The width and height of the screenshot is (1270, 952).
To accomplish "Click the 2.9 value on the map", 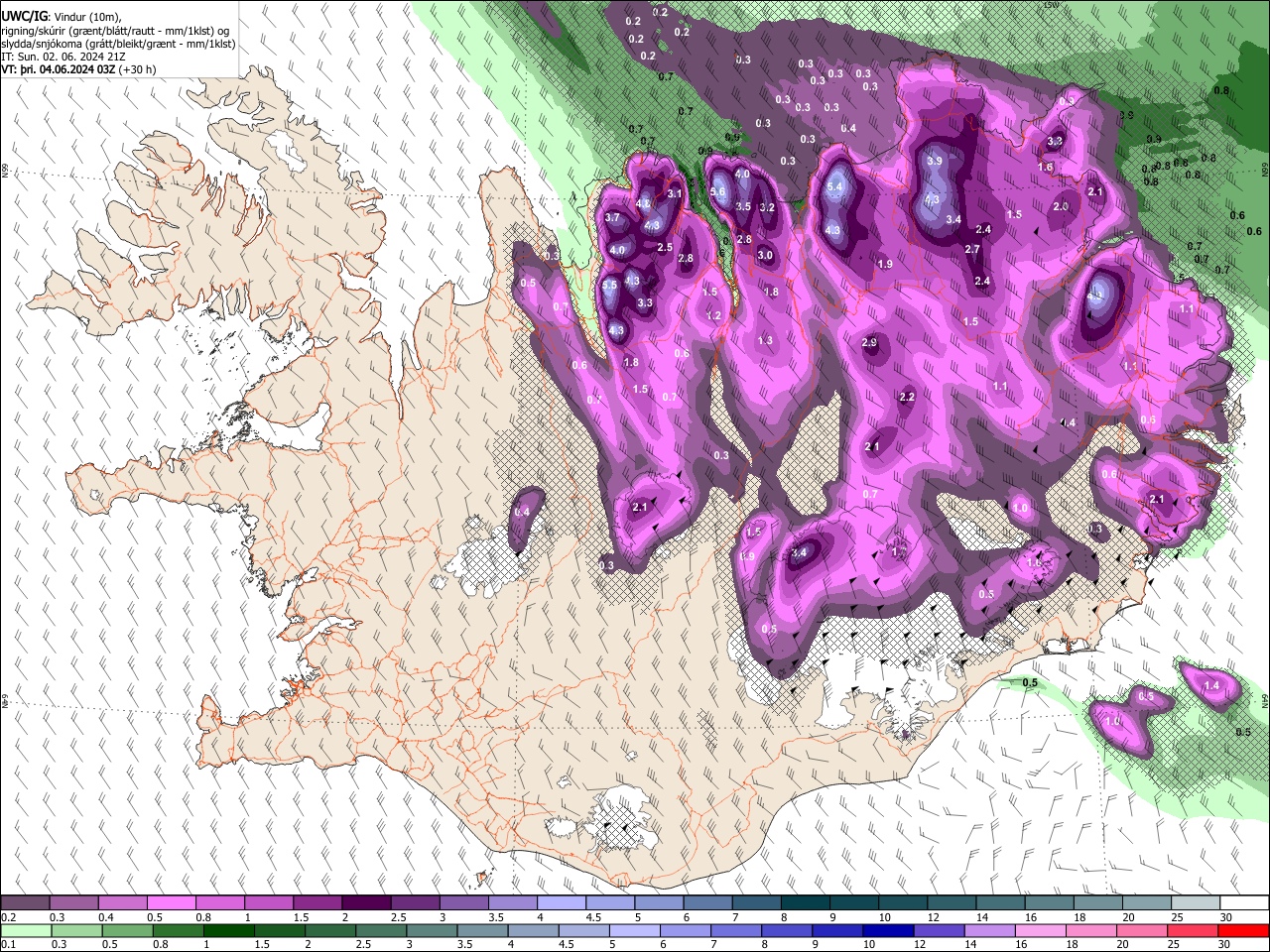I will (870, 343).
